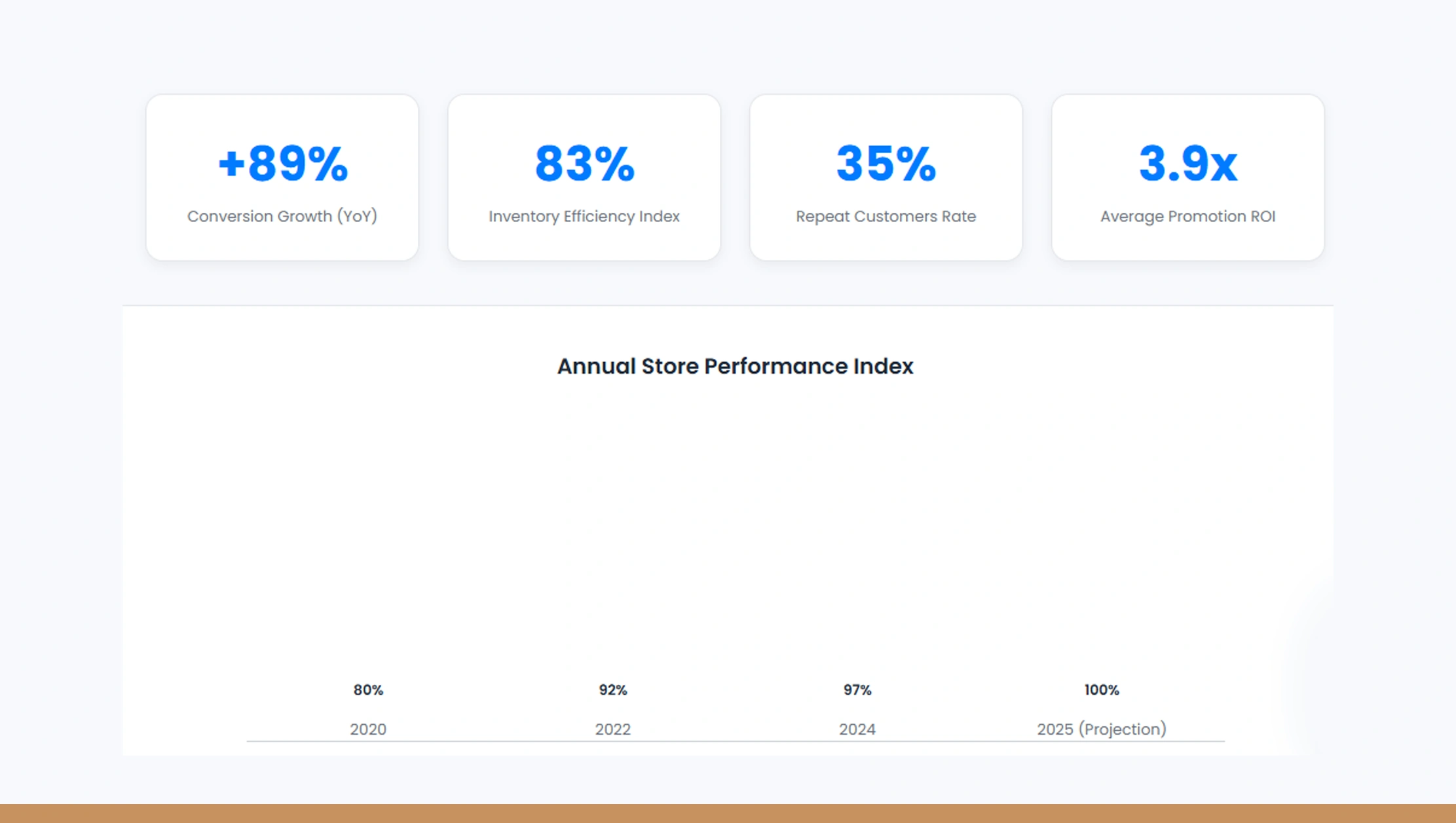Click the brown footer bar
This screenshot has width=1456, height=823.
pos(728,813)
